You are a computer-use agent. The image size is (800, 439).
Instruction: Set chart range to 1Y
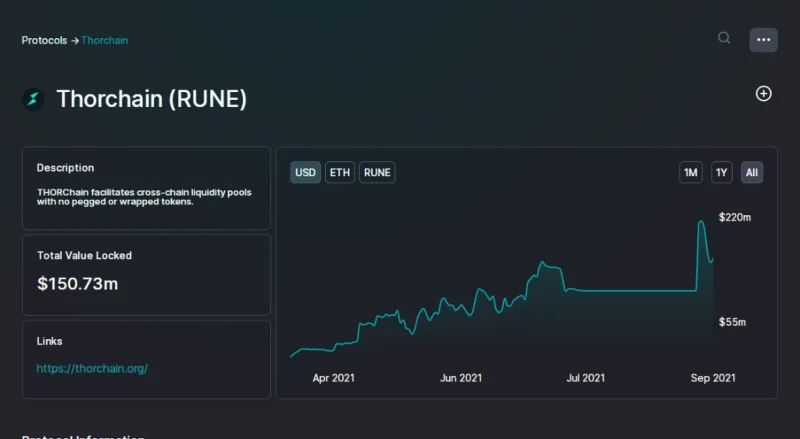721,173
